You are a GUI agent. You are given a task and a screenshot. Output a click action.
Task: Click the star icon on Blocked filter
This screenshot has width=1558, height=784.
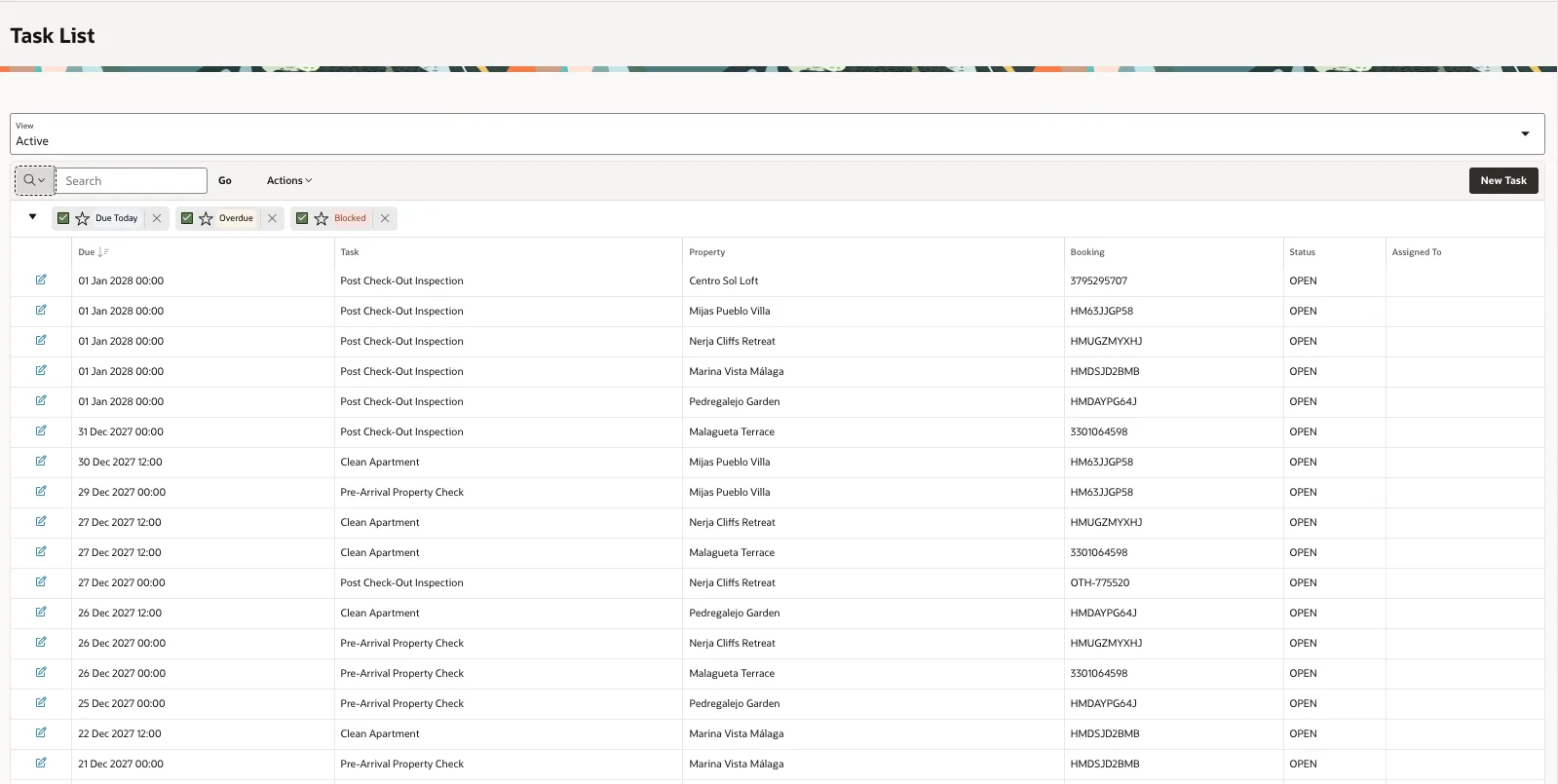click(322, 218)
